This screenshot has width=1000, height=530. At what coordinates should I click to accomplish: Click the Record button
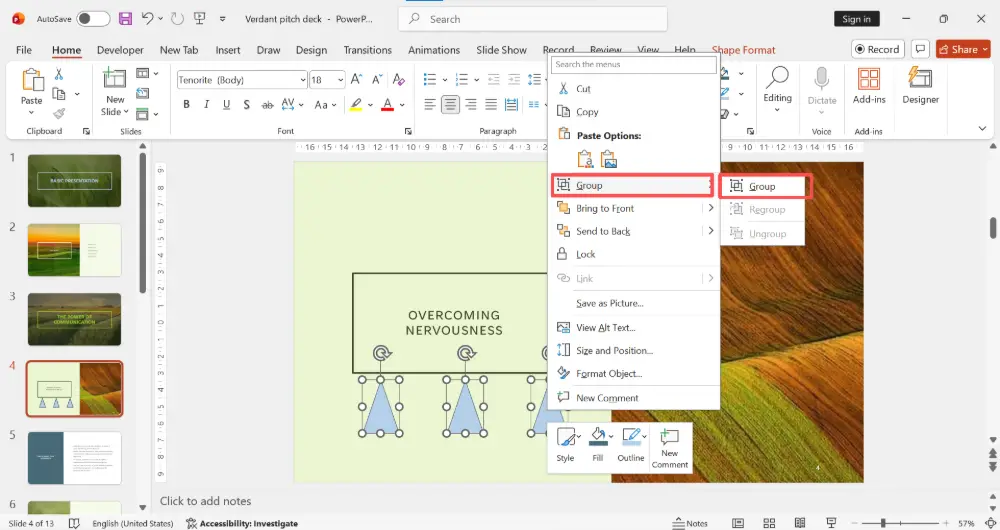(x=878, y=49)
